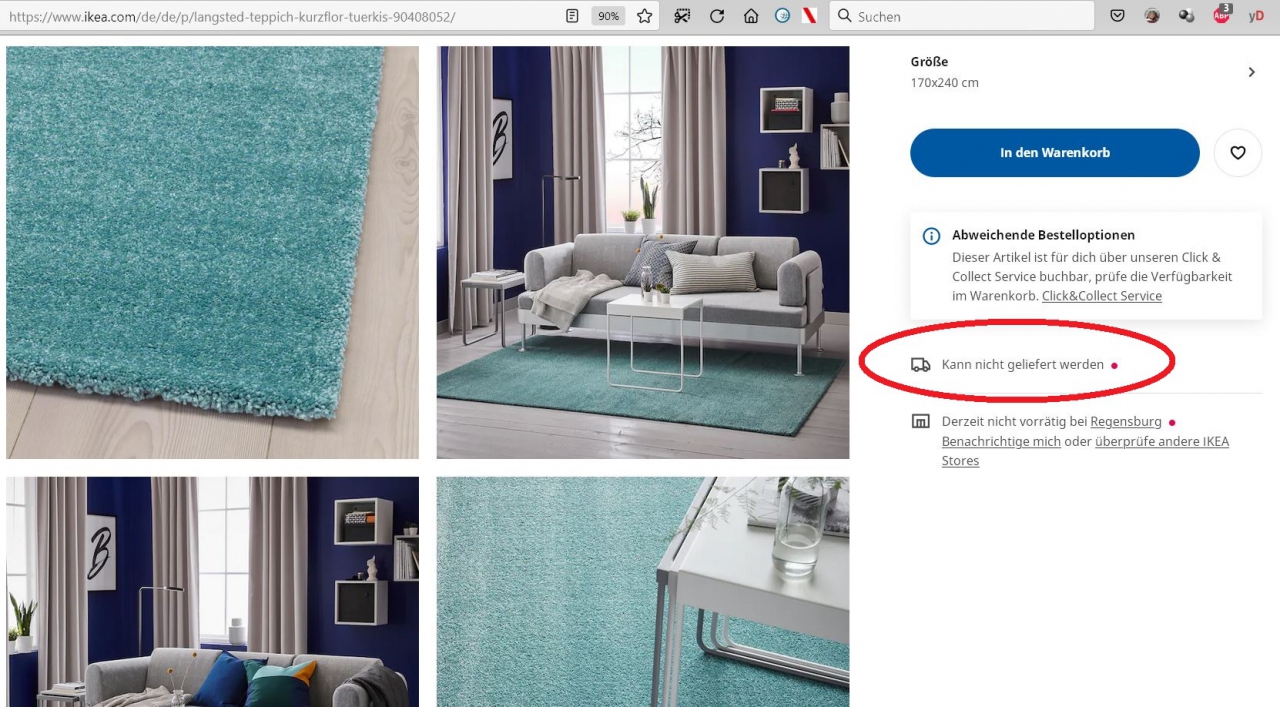Expand Größe size selection chevron
Viewport: 1280px width, 707px height.
pos(1251,72)
